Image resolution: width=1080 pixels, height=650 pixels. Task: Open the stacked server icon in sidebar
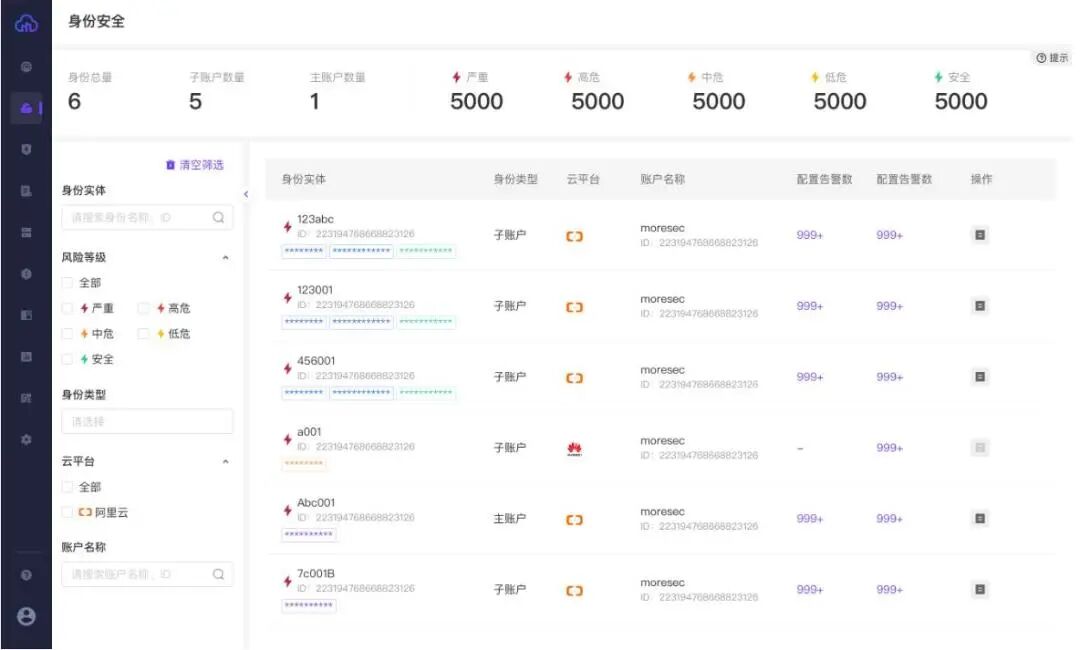pos(26,232)
